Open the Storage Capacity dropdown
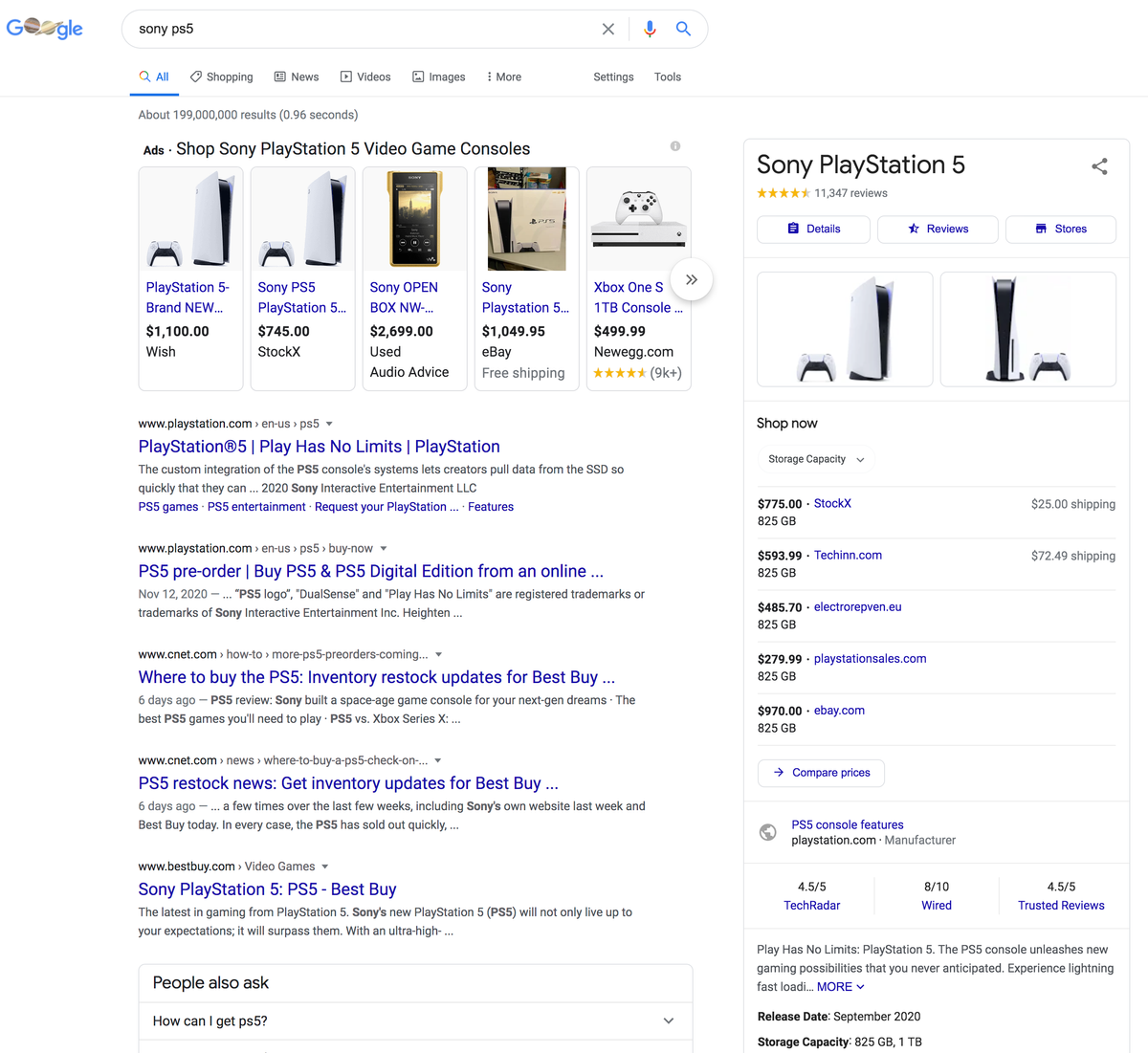Image resolution: width=1148 pixels, height=1053 pixels. tap(816, 459)
